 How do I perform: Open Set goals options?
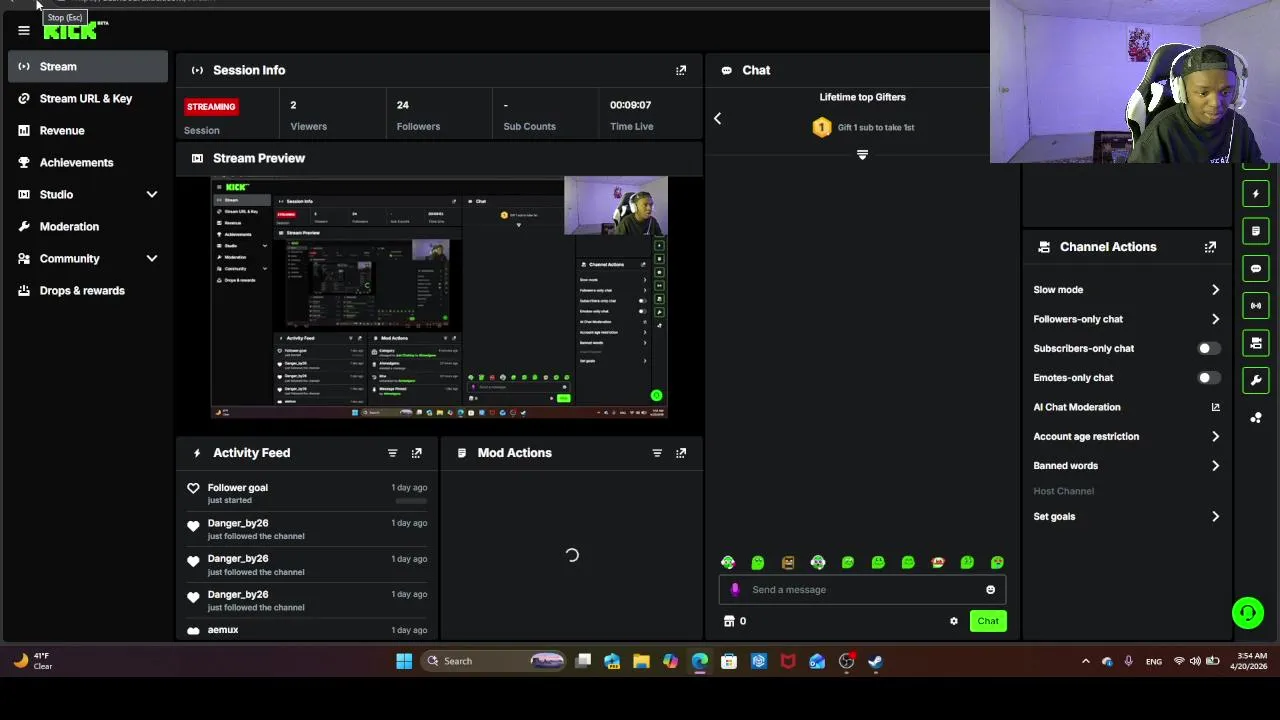tap(1126, 517)
